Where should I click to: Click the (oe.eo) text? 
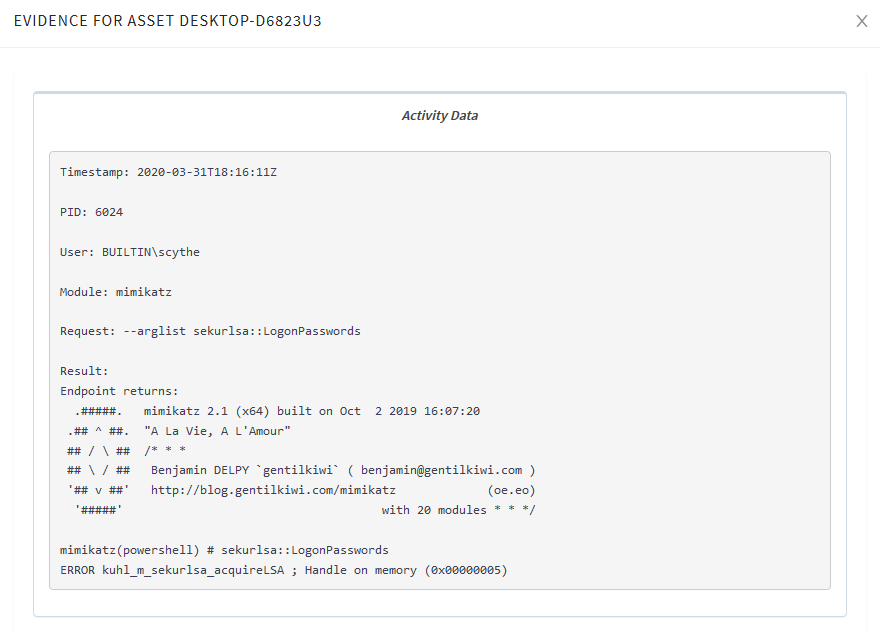511,490
